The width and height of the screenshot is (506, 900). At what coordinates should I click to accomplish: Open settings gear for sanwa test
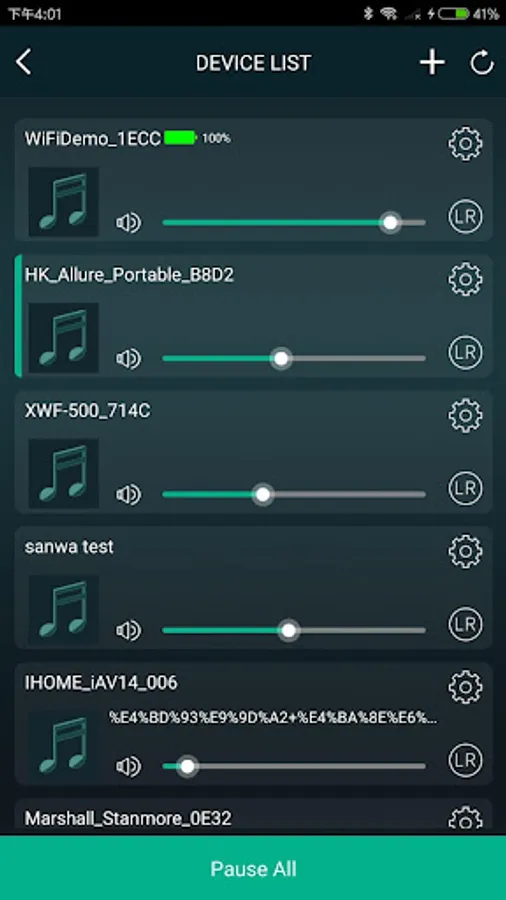(x=465, y=551)
